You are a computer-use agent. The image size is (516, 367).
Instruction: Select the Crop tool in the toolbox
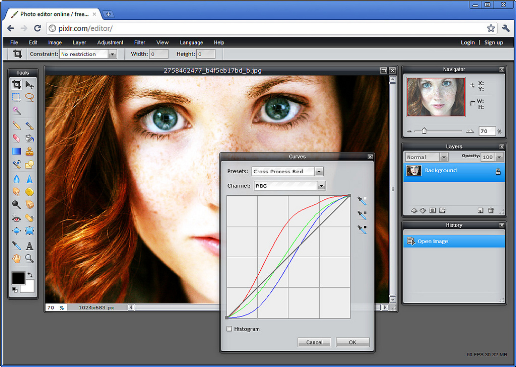click(x=16, y=85)
